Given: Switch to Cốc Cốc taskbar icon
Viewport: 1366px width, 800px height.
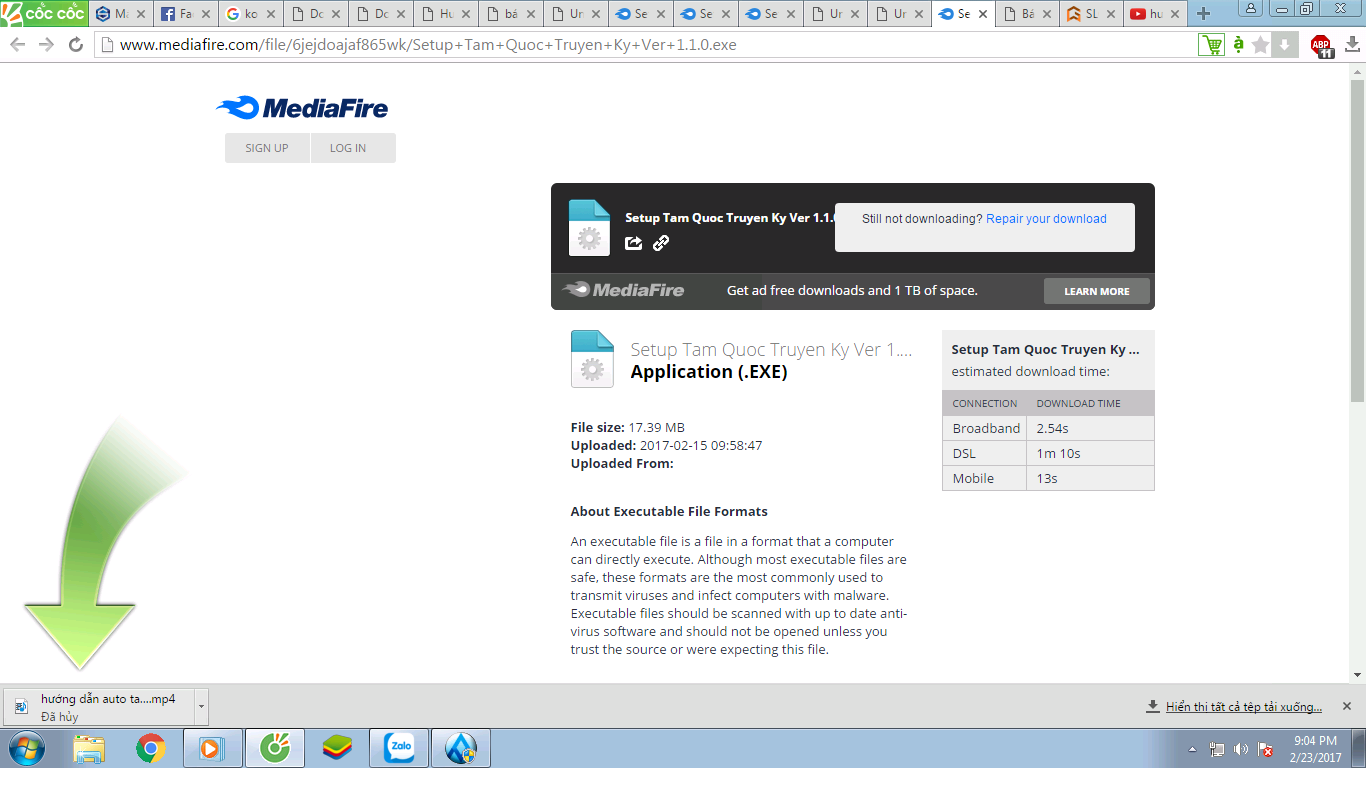Looking at the screenshot, I should click(x=275, y=748).
